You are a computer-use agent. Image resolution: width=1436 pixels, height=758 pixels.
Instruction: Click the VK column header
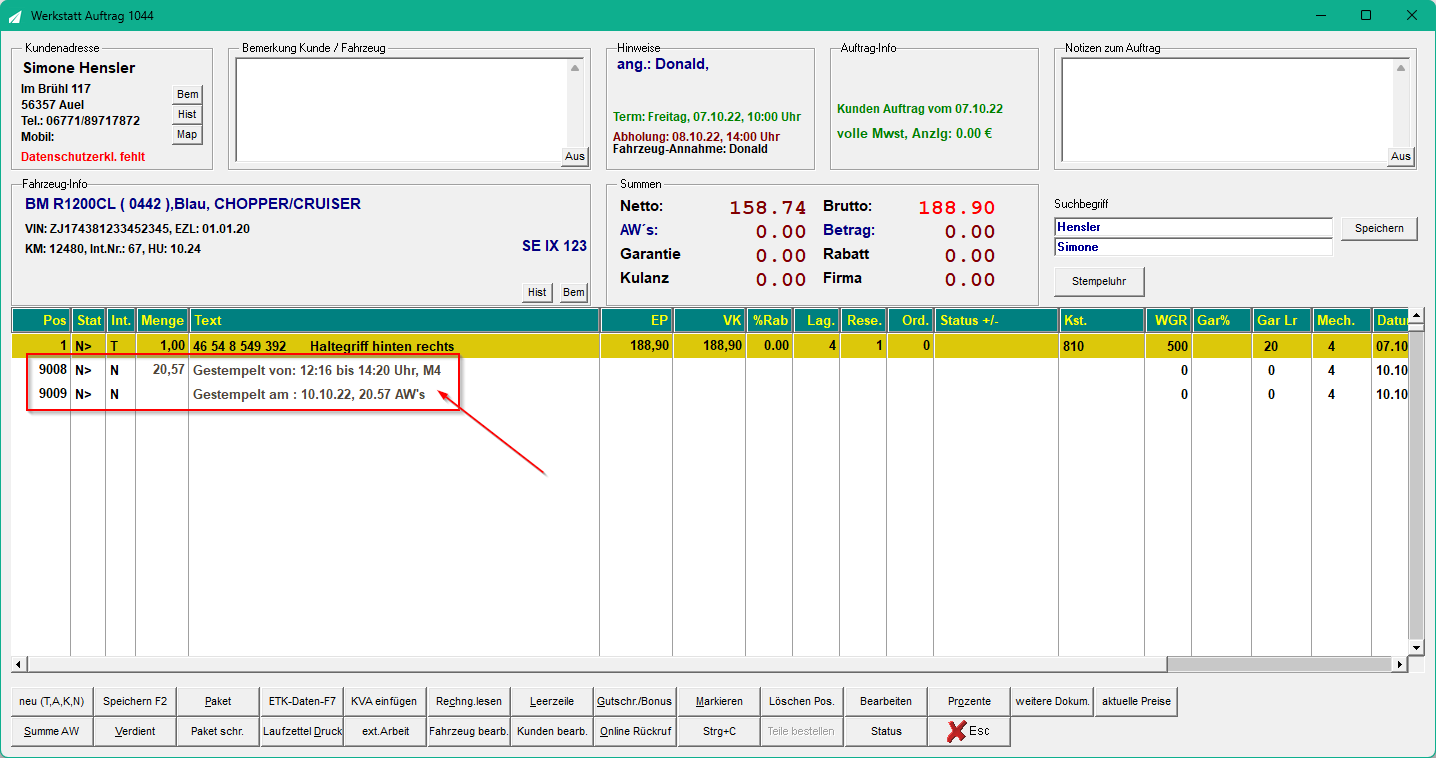point(710,320)
